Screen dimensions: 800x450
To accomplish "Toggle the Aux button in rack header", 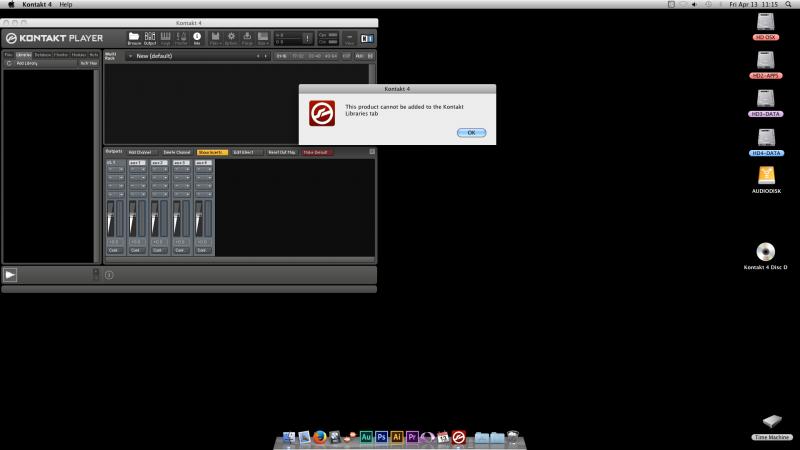I will pos(359,56).
